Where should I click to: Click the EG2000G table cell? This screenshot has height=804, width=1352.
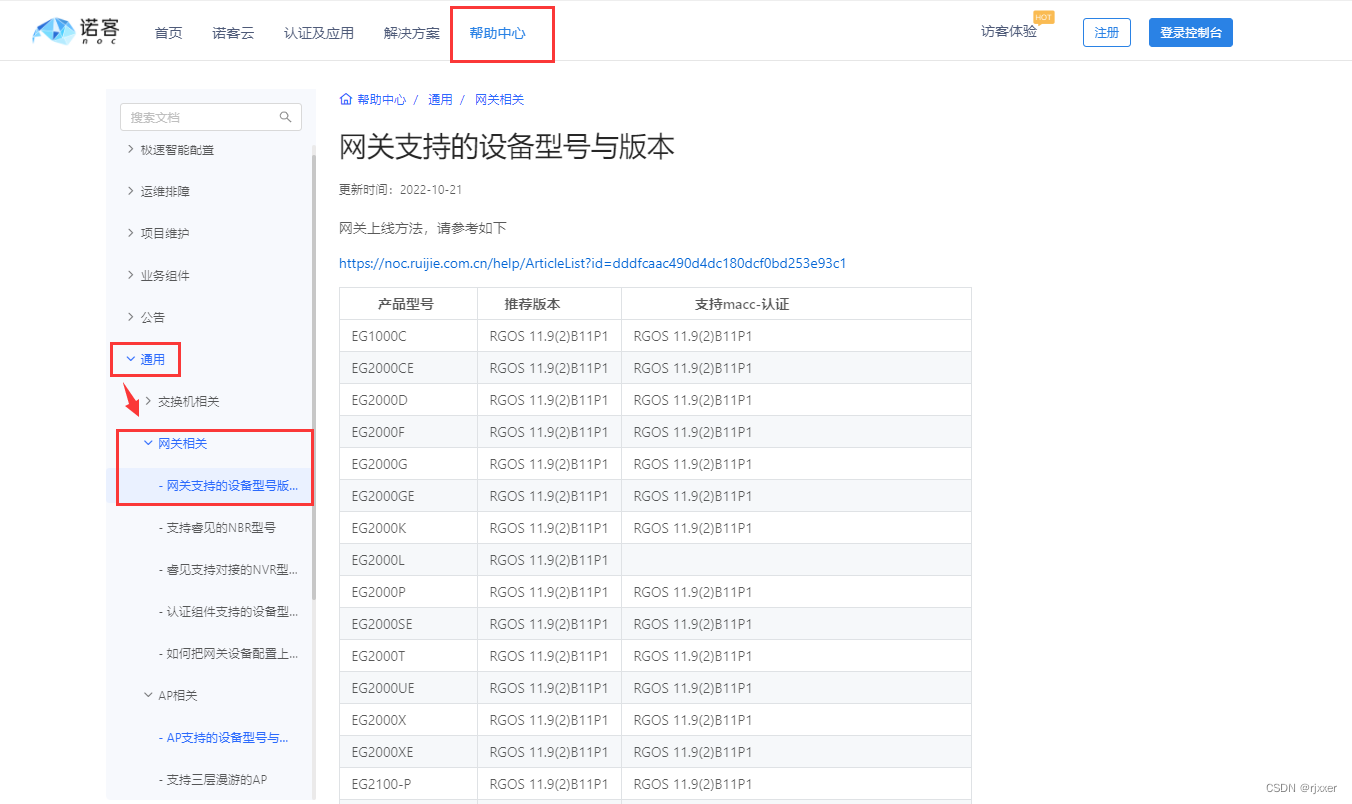coord(408,464)
